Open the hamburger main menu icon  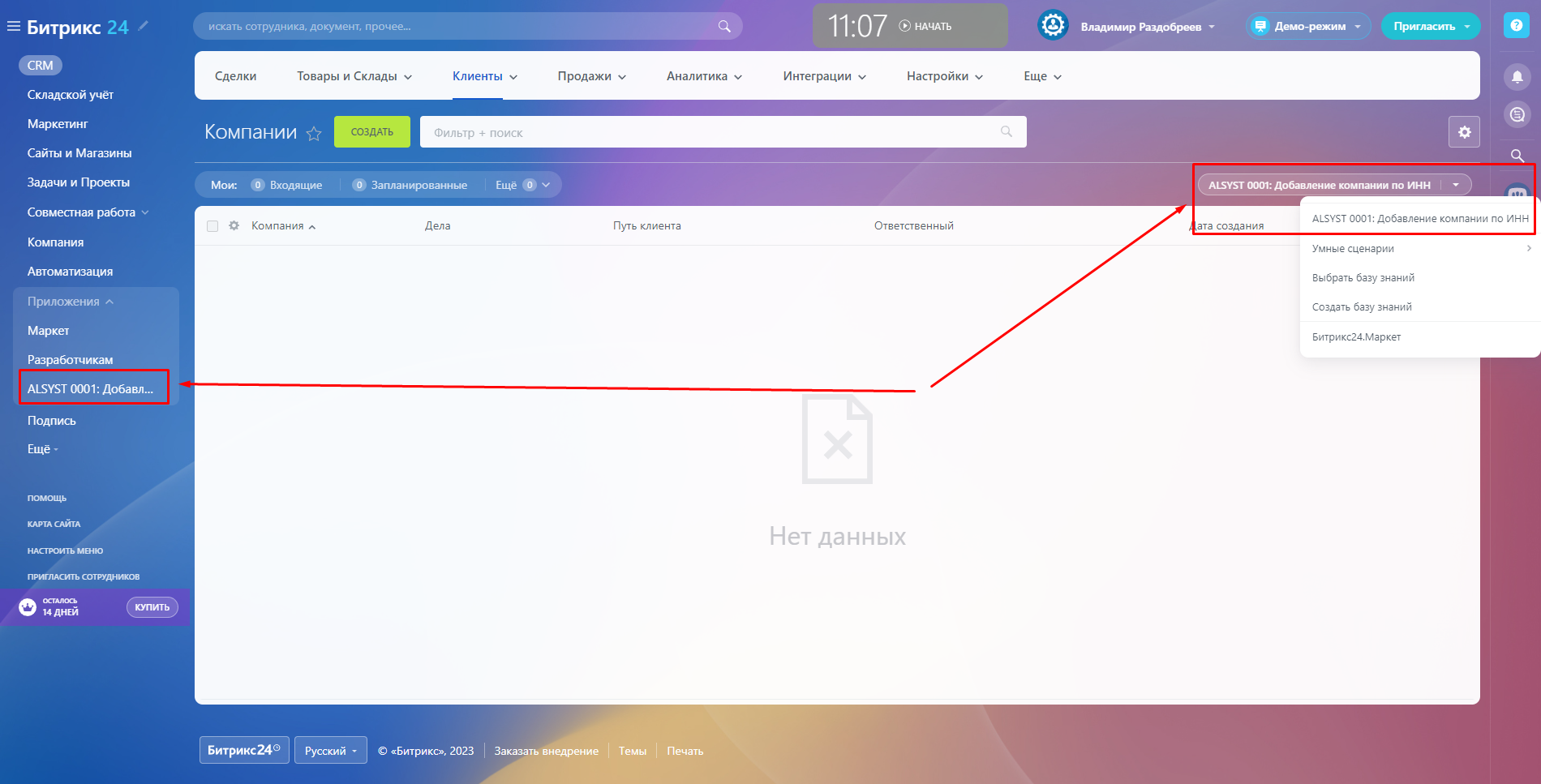(x=13, y=27)
